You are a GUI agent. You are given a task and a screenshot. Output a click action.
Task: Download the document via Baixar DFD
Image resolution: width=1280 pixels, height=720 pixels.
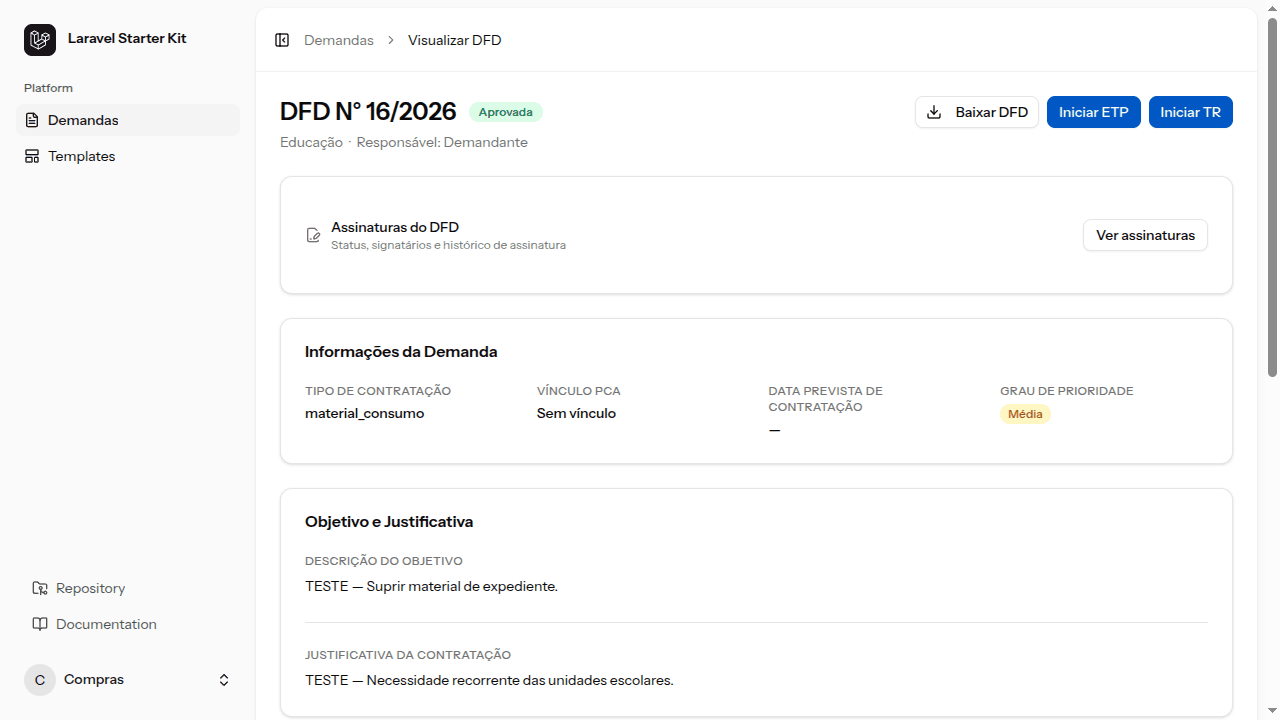click(x=977, y=112)
